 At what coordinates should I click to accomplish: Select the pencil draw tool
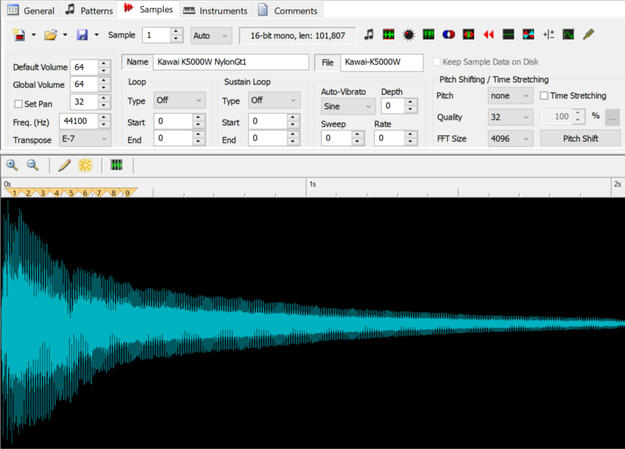[64, 165]
